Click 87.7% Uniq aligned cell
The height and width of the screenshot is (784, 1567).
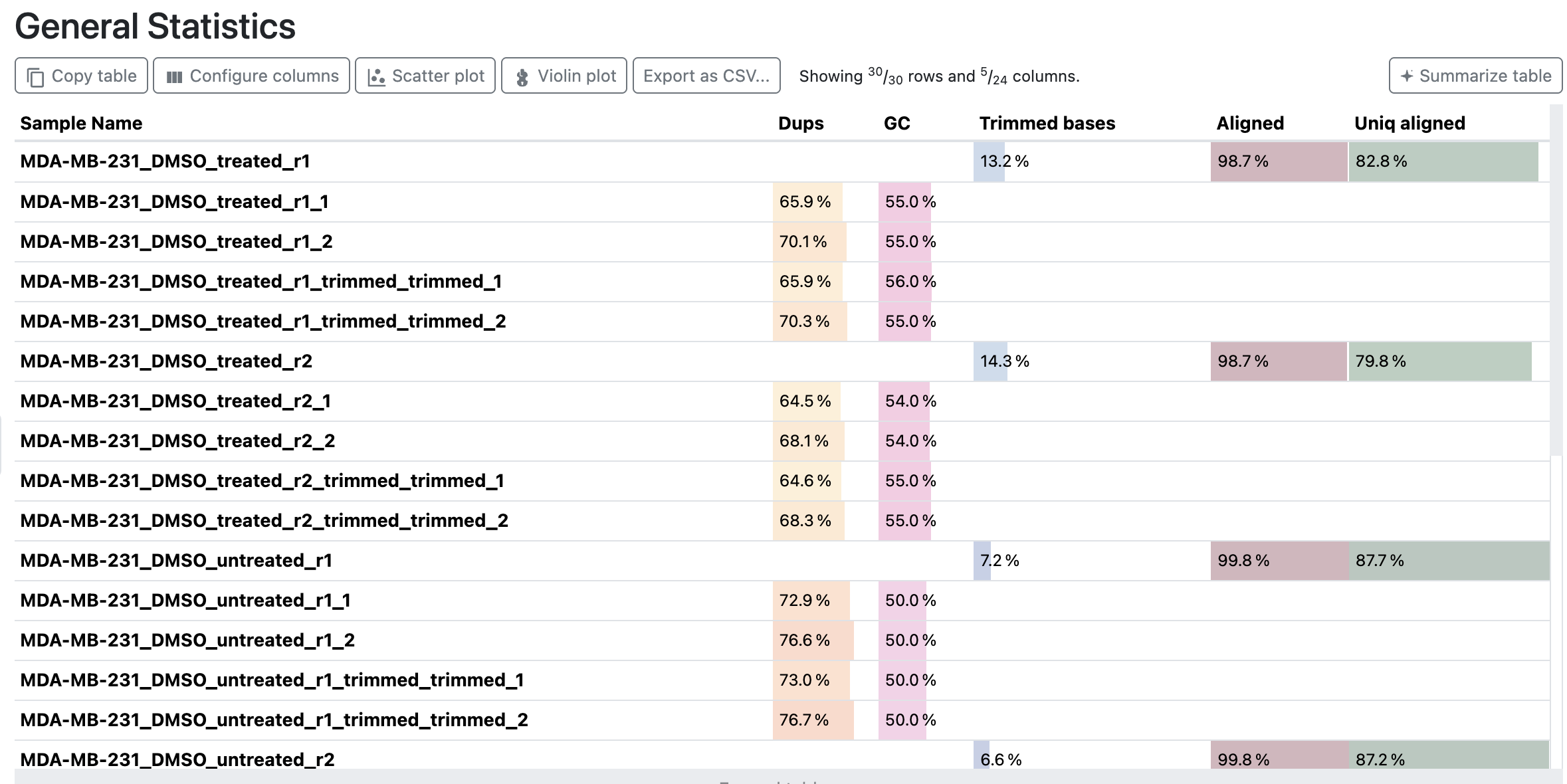click(1449, 561)
